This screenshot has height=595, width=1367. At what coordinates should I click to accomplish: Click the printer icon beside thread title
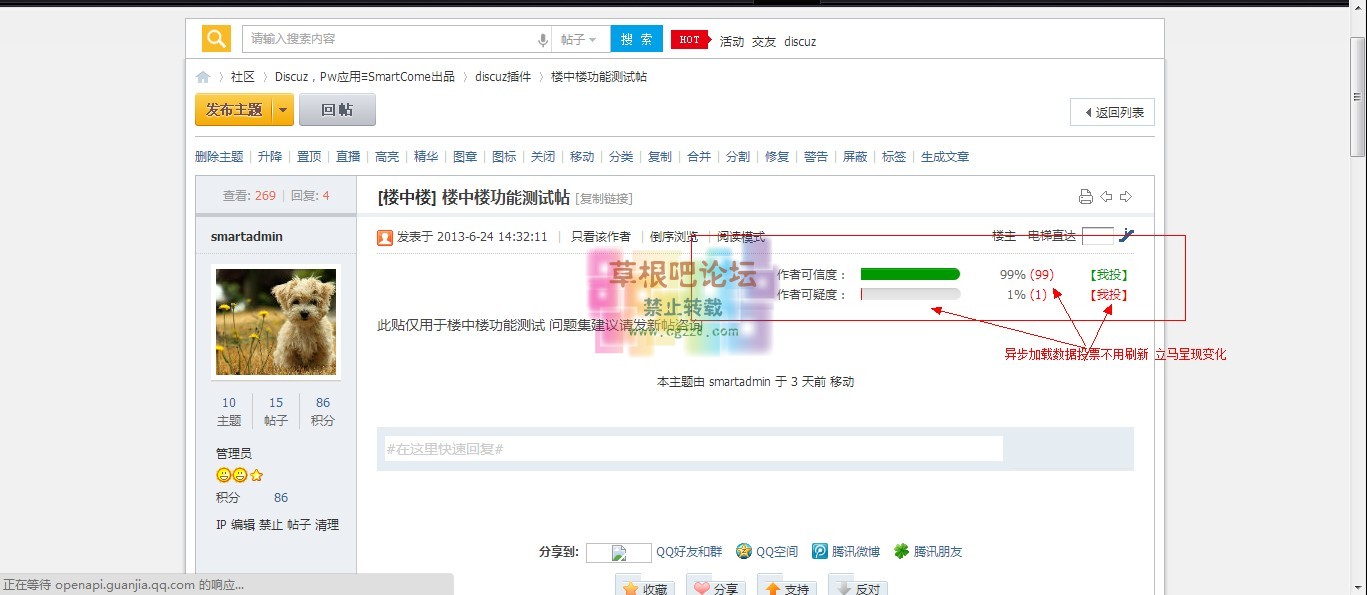pyautogui.click(x=1086, y=197)
